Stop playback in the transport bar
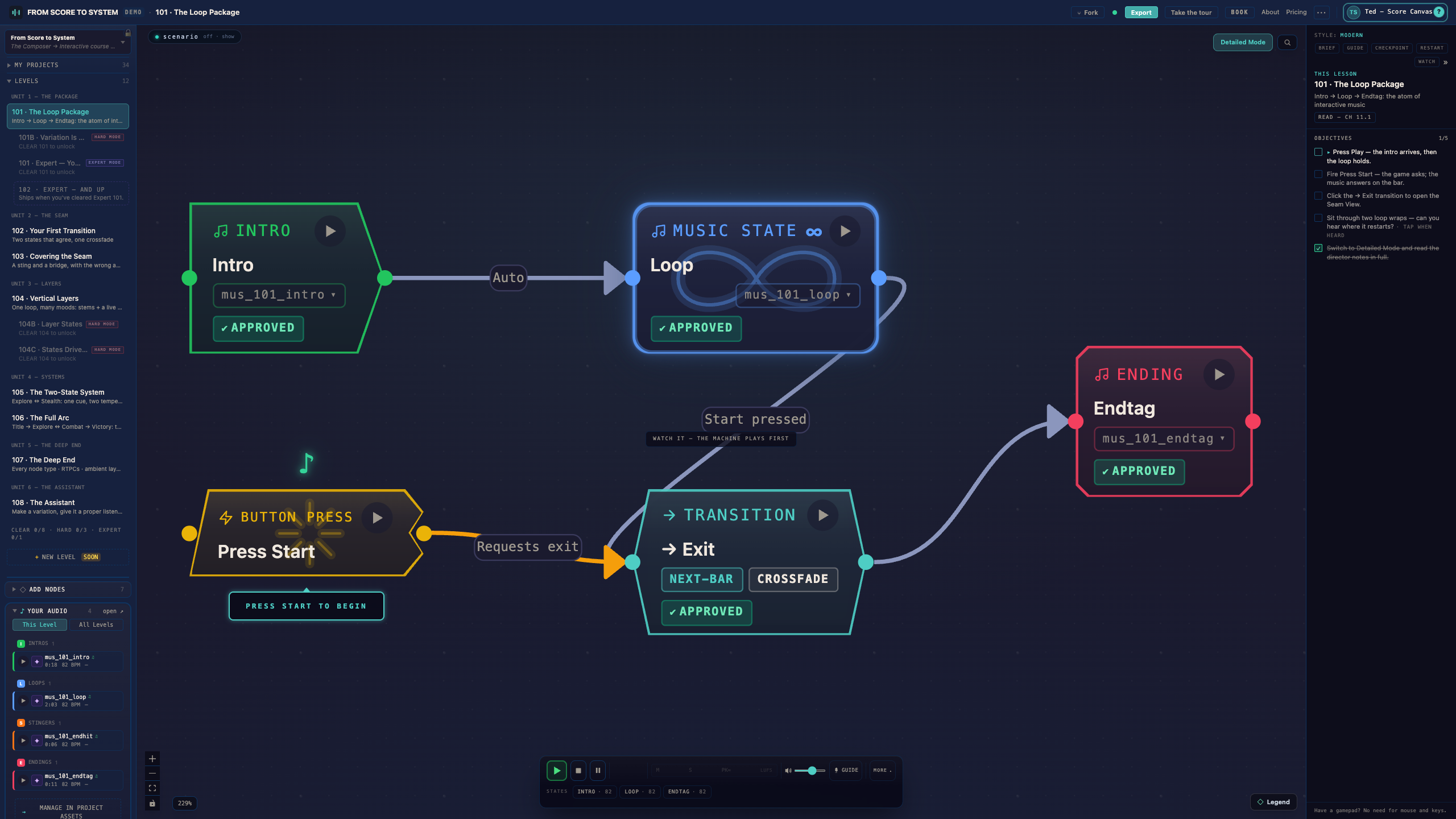The image size is (1456, 819). [578, 771]
